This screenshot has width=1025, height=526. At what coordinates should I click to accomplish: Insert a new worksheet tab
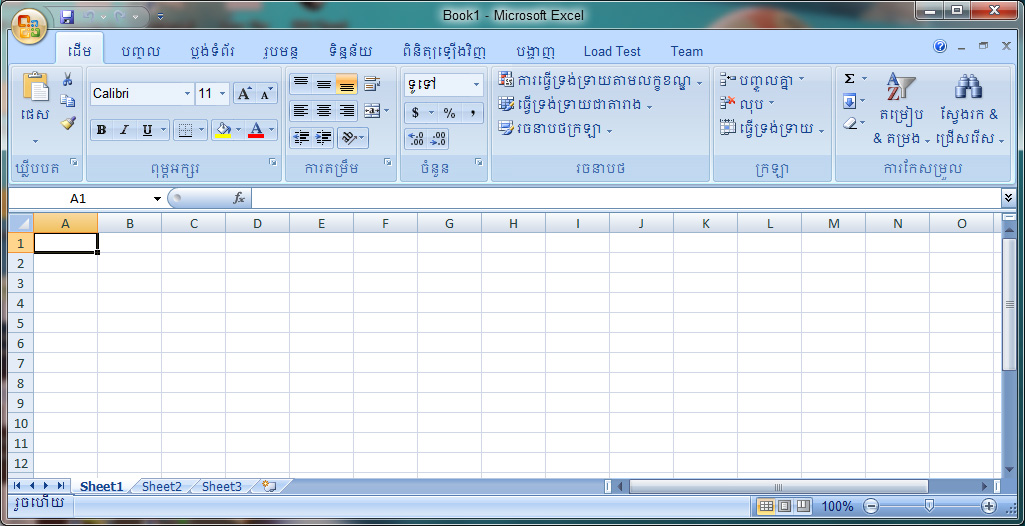click(x=269, y=486)
